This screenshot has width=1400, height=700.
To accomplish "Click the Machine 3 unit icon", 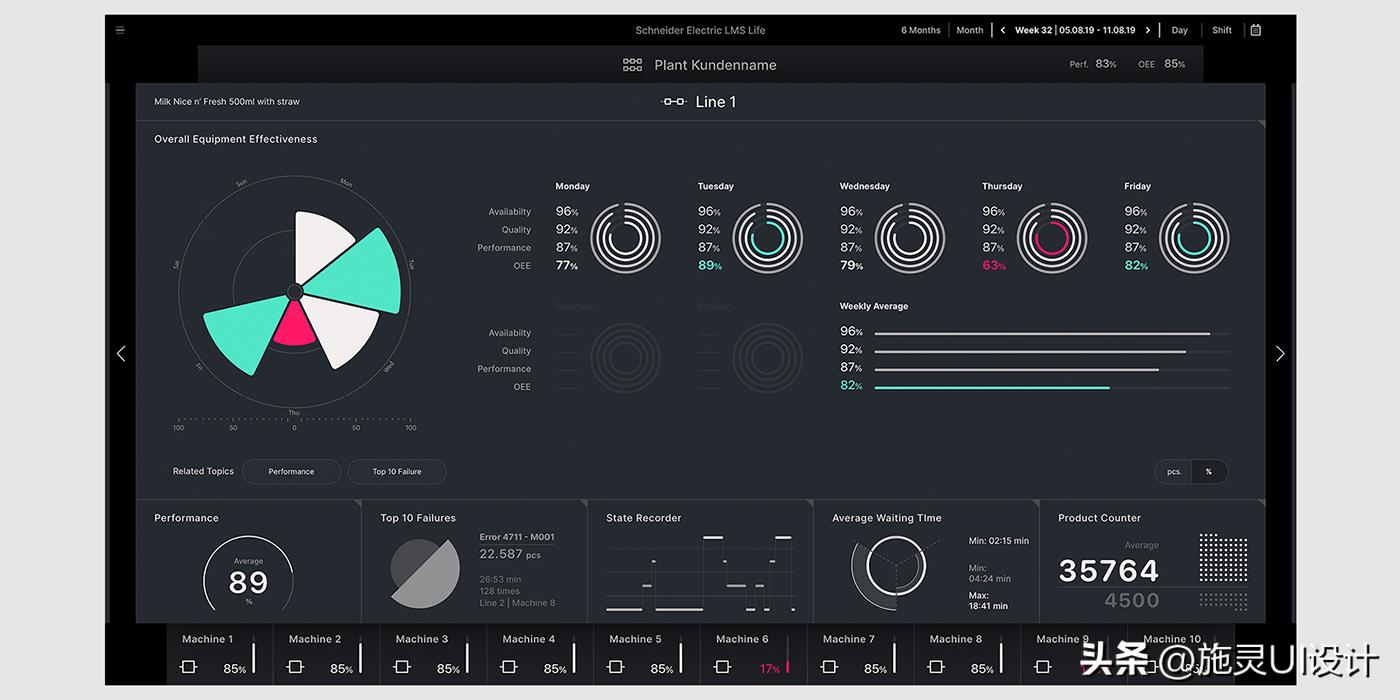I will 402,668.
